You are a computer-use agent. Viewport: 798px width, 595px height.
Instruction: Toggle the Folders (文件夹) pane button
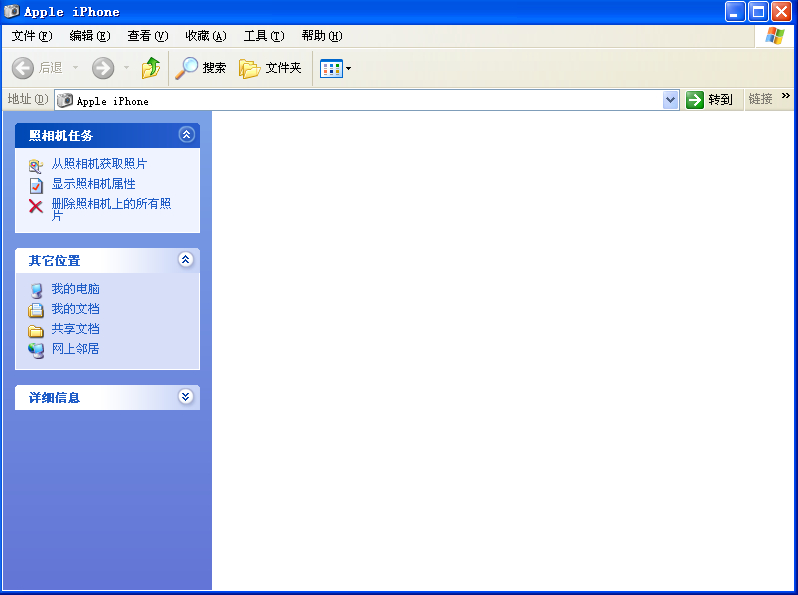tap(270, 68)
